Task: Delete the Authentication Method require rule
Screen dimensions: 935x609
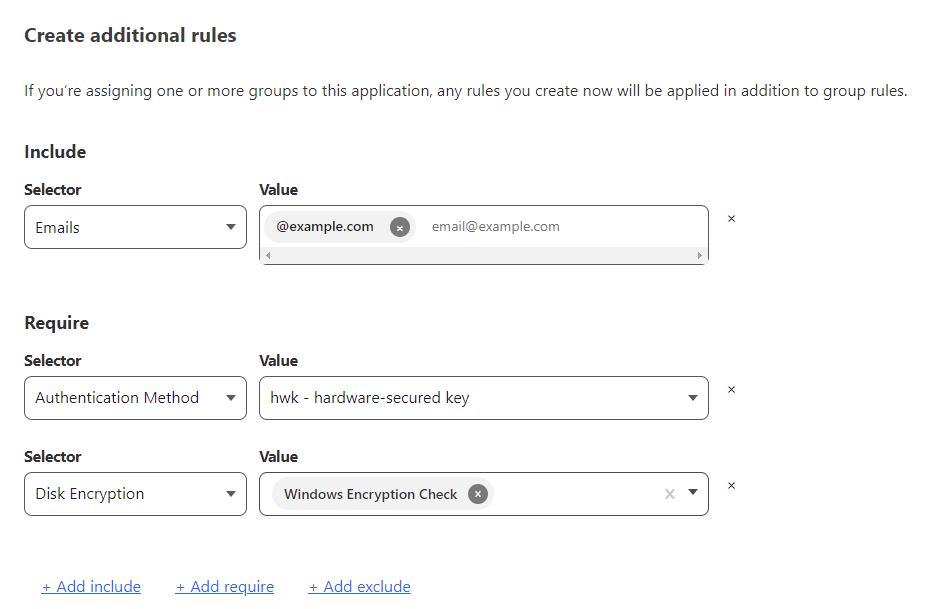Action: click(x=731, y=390)
